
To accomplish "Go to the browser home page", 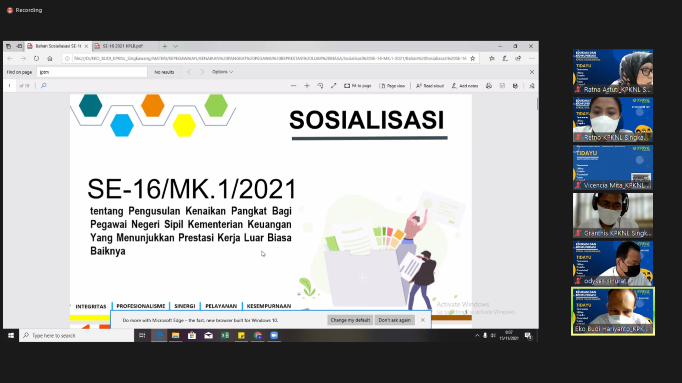I will tap(50, 58).
